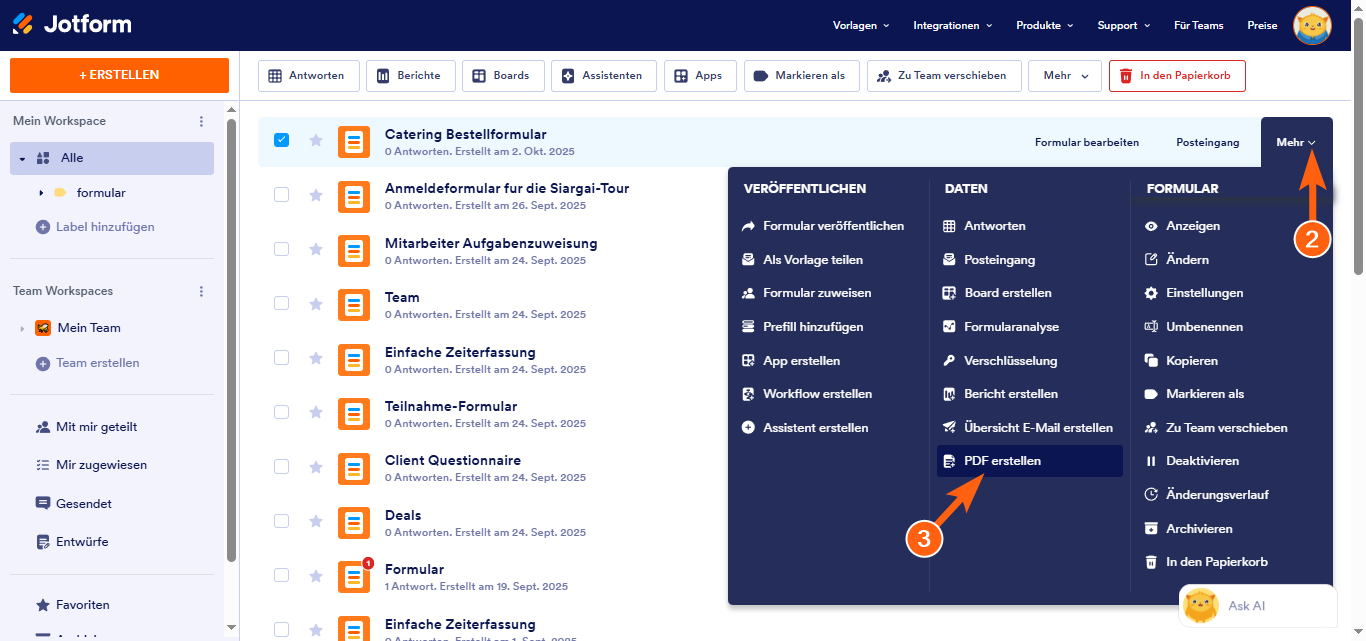This screenshot has width=1366, height=641.
Task: Collapse the Mehr dropdown on Catering row
Action: click(x=1296, y=142)
